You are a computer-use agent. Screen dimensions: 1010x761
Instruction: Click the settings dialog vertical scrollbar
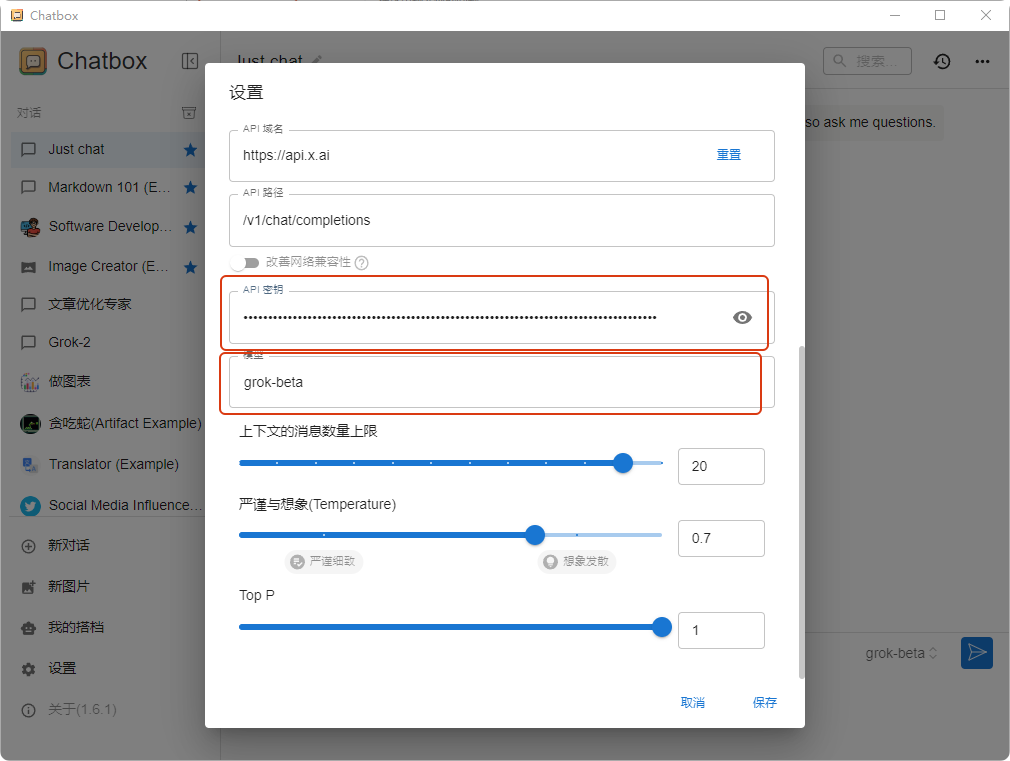pos(801,512)
